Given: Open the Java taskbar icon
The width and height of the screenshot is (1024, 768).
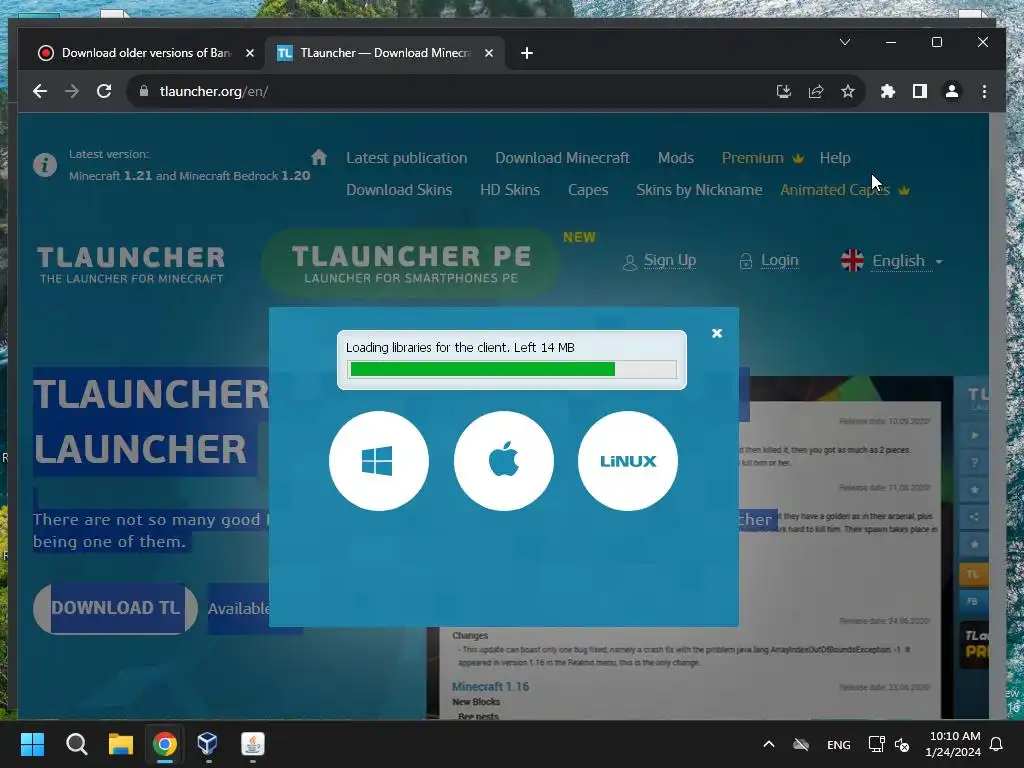Looking at the screenshot, I should 253,744.
